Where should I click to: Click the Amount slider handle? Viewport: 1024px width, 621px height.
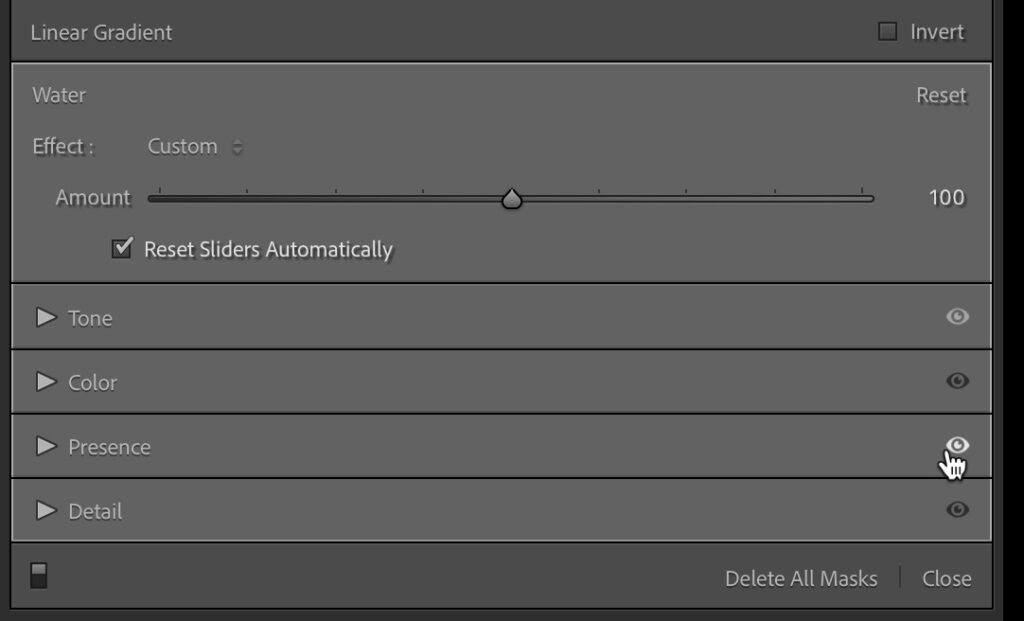(x=512, y=199)
